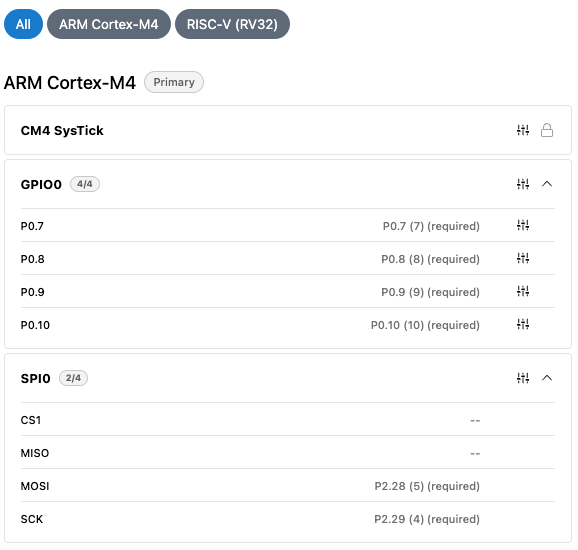
Task: Configure pin P0.7 via sliders icon
Action: 523,225
